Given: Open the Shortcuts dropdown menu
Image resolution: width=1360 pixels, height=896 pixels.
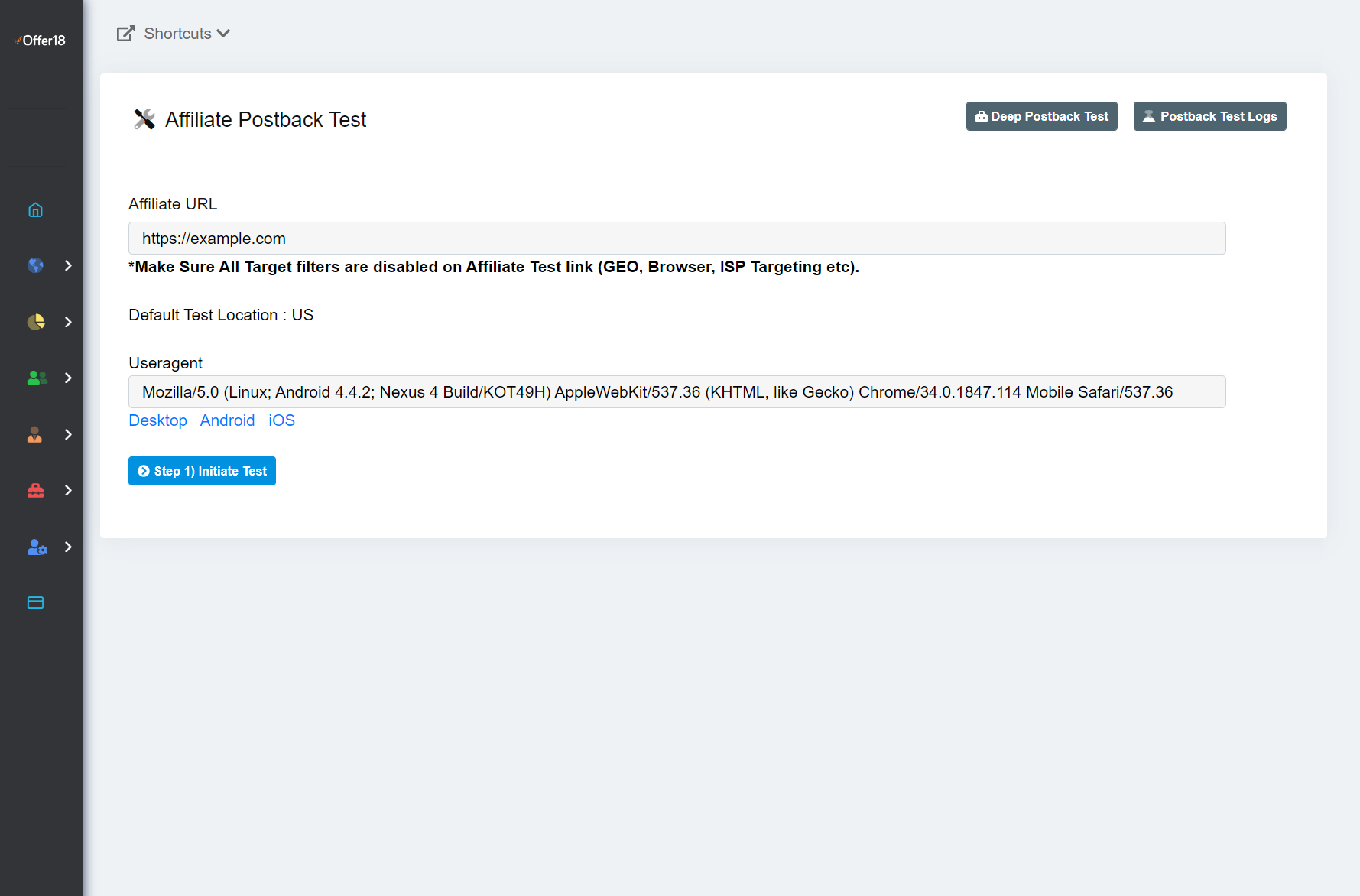Looking at the screenshot, I should click(174, 34).
